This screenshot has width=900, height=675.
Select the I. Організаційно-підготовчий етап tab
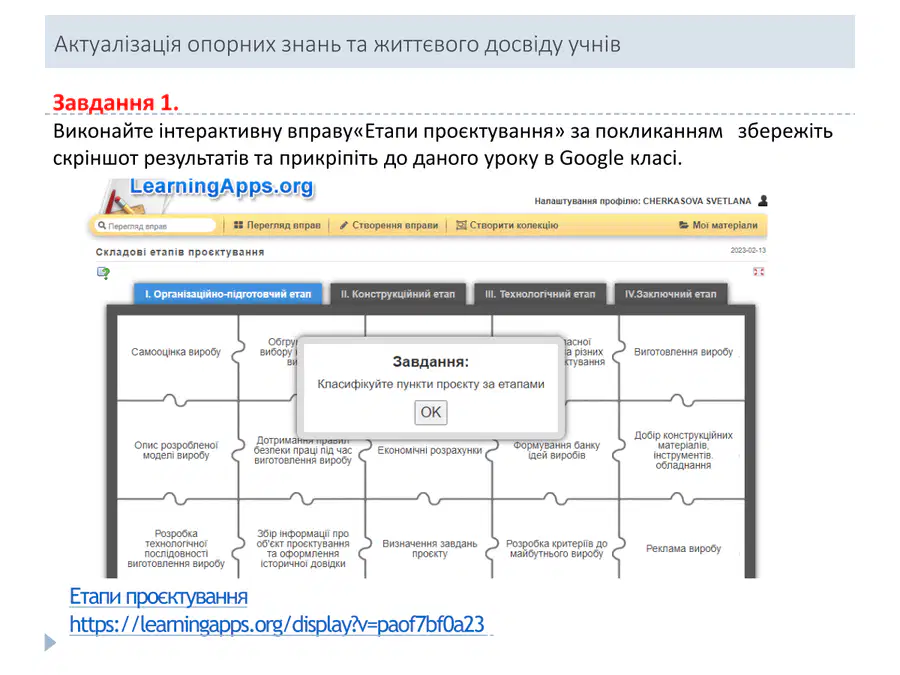228,294
